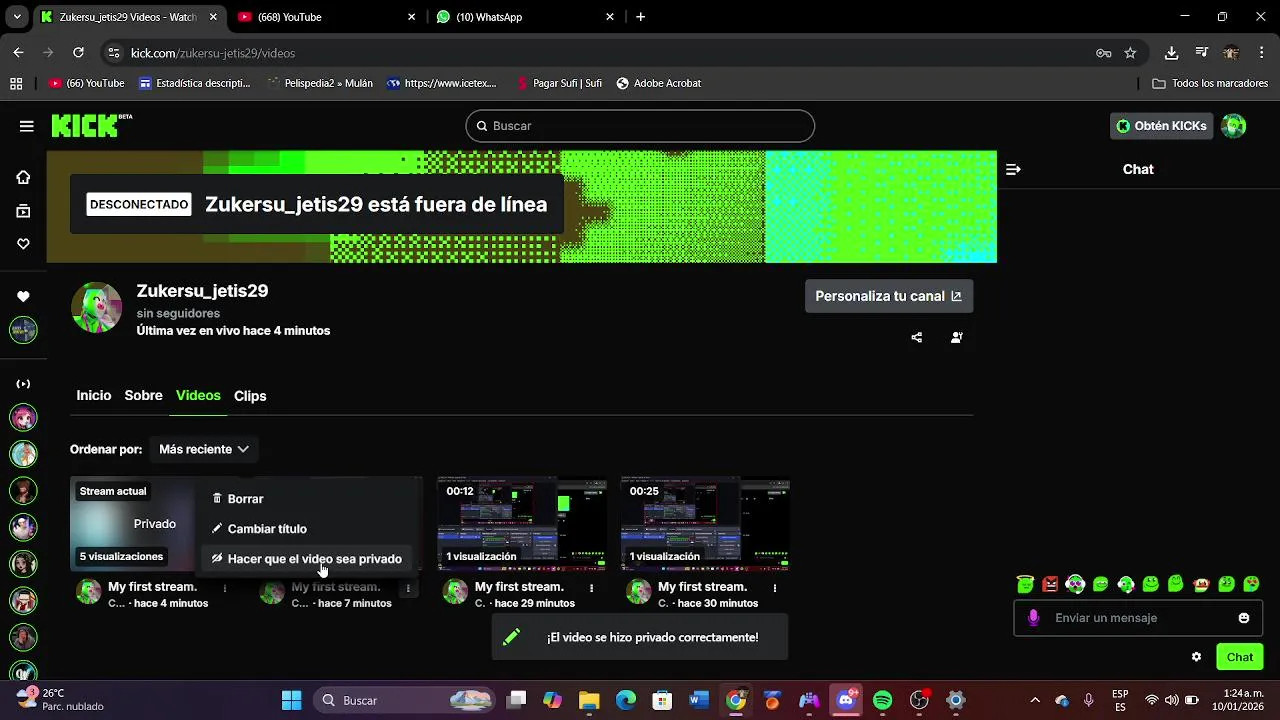Screen dimensions: 1280x720
Task: Select the Videos channel tab
Action: pos(198,396)
